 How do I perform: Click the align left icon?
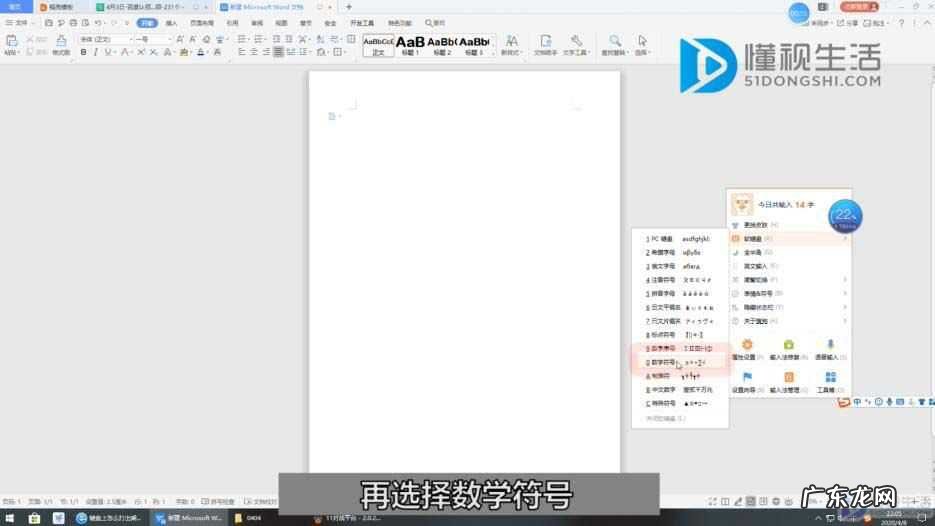tap(242, 52)
